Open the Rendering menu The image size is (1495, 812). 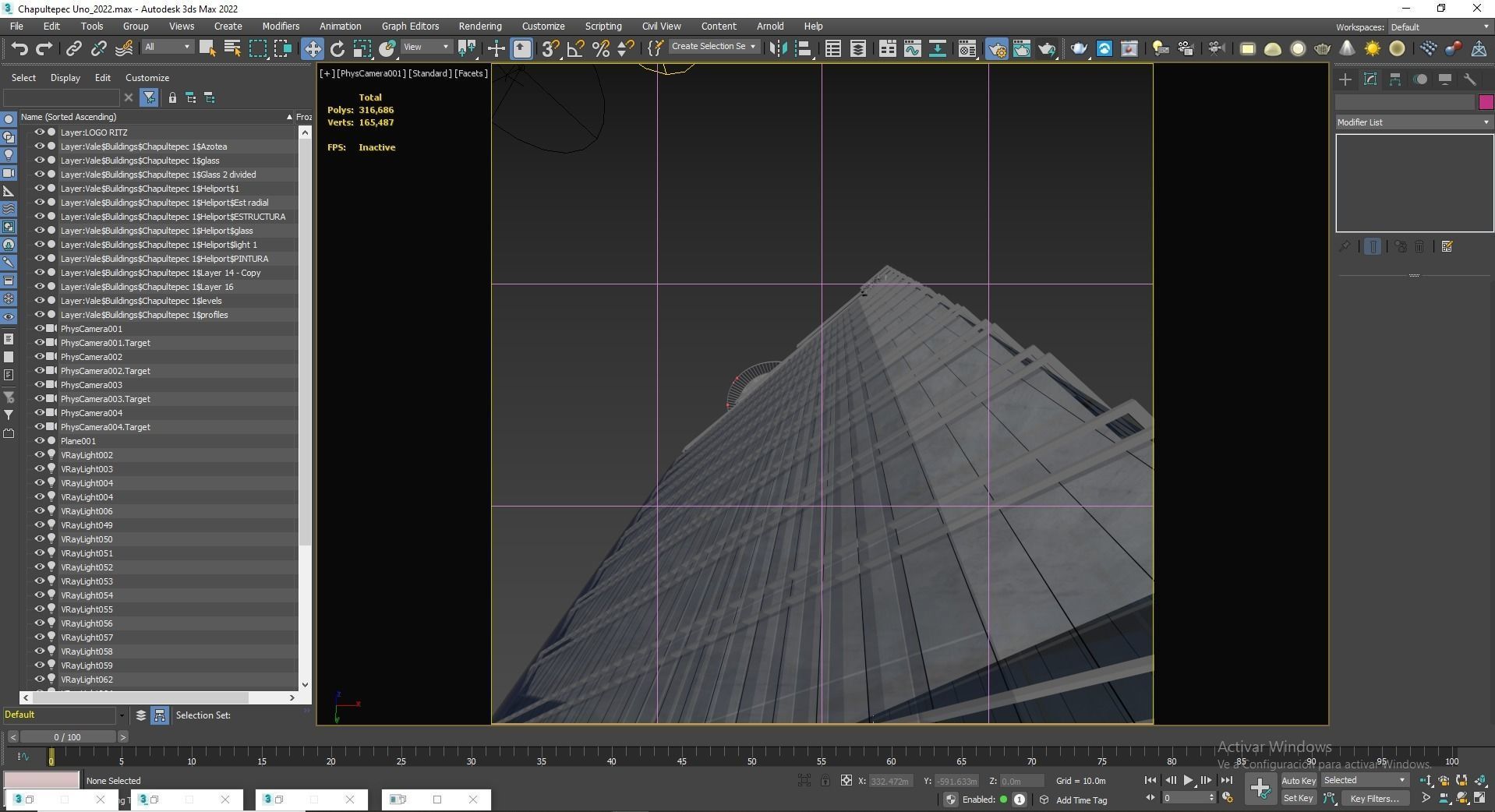point(480,26)
